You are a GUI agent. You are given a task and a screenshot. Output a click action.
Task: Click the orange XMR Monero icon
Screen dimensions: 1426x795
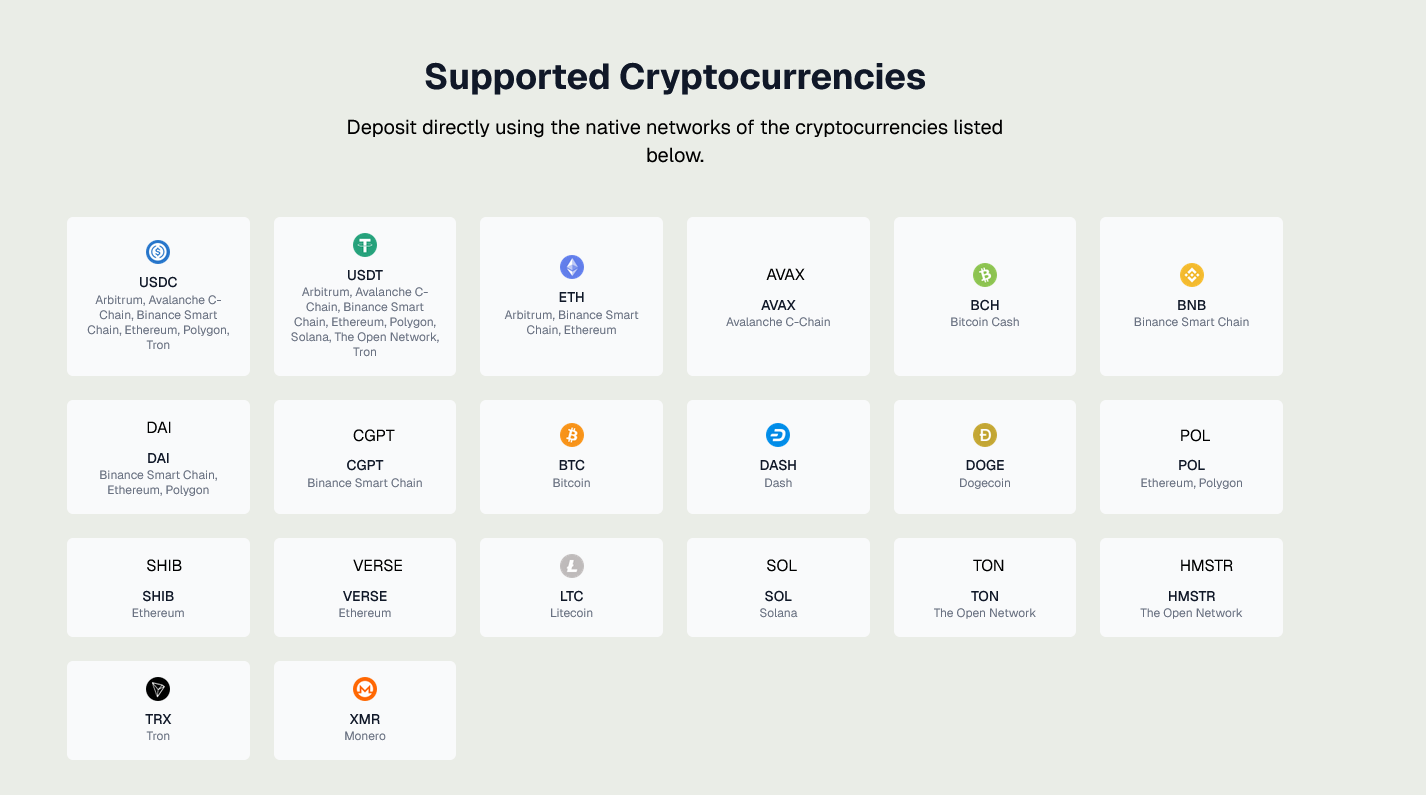pos(365,689)
